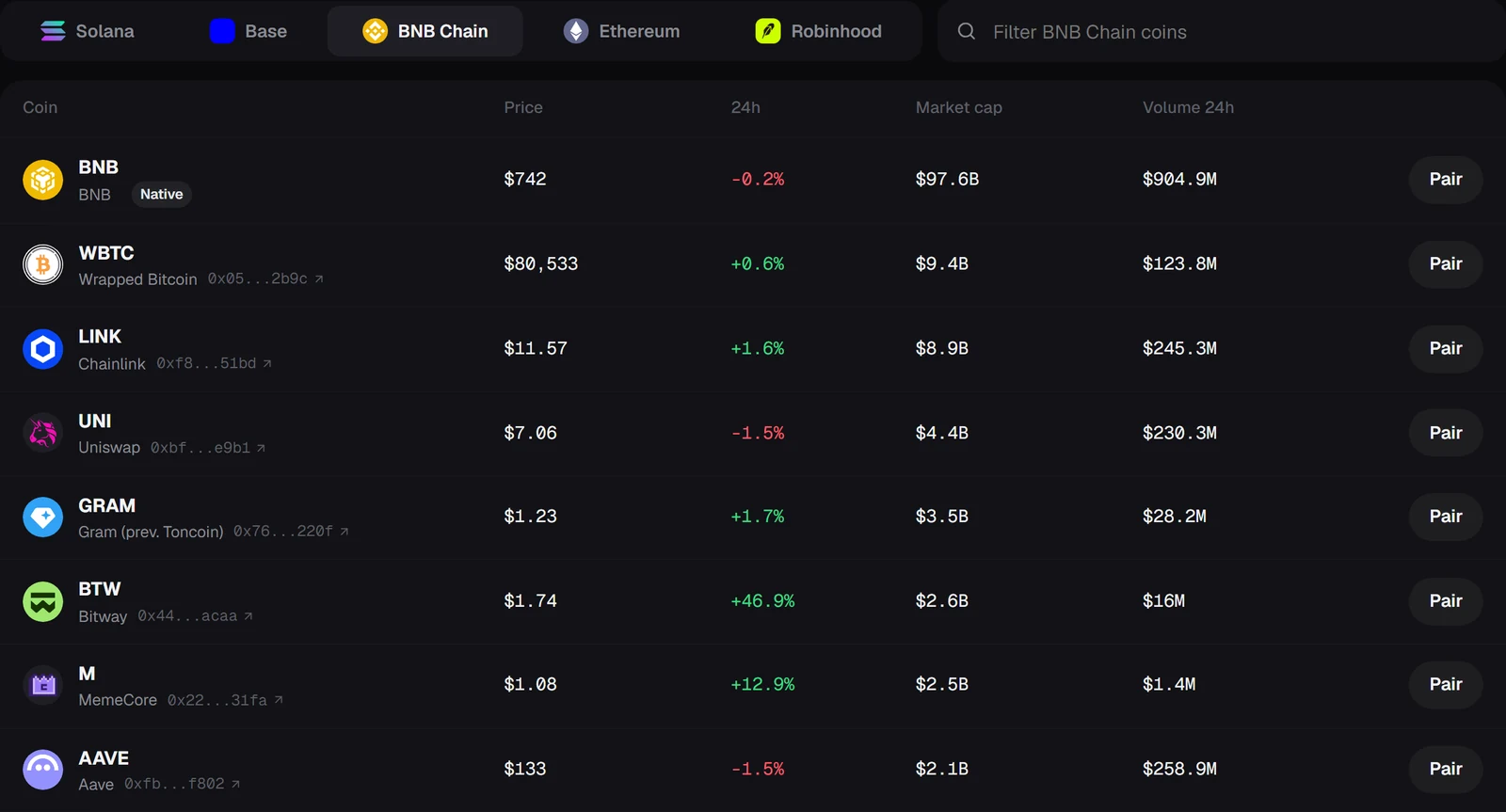Open external link arrow beside GRAM address
1506x812 pixels.
click(344, 532)
